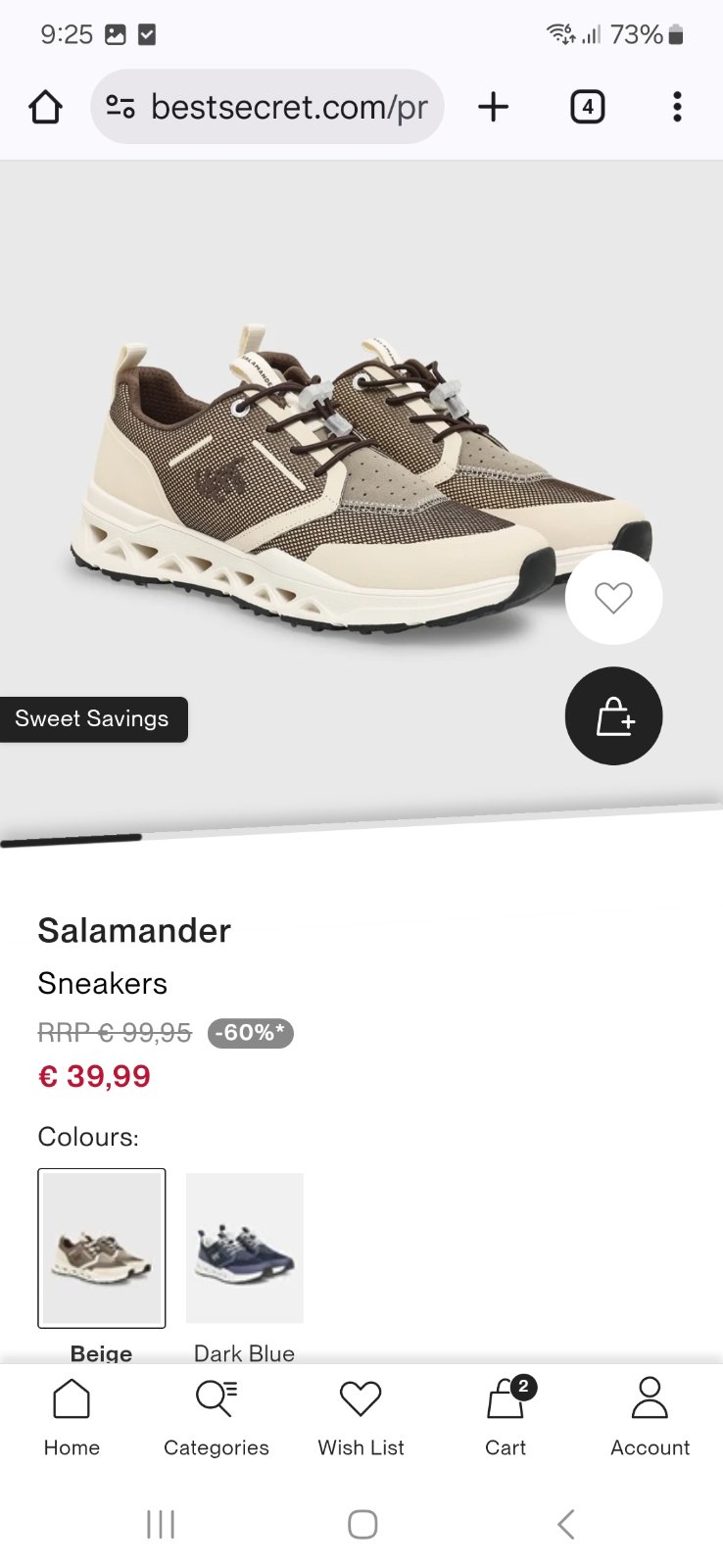This screenshot has height=1568, width=723.
Task: Open the Categories tab
Action: coord(217,1418)
